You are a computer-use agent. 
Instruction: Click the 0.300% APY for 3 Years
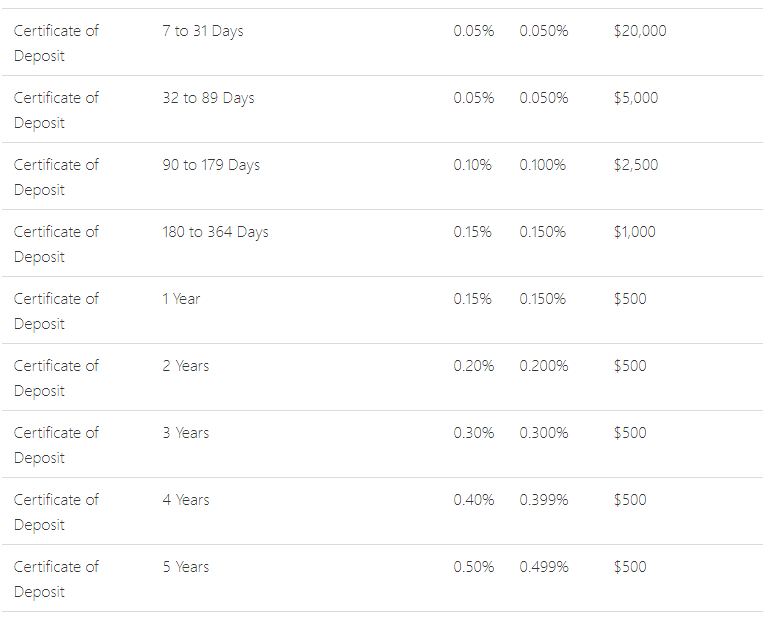pos(544,433)
